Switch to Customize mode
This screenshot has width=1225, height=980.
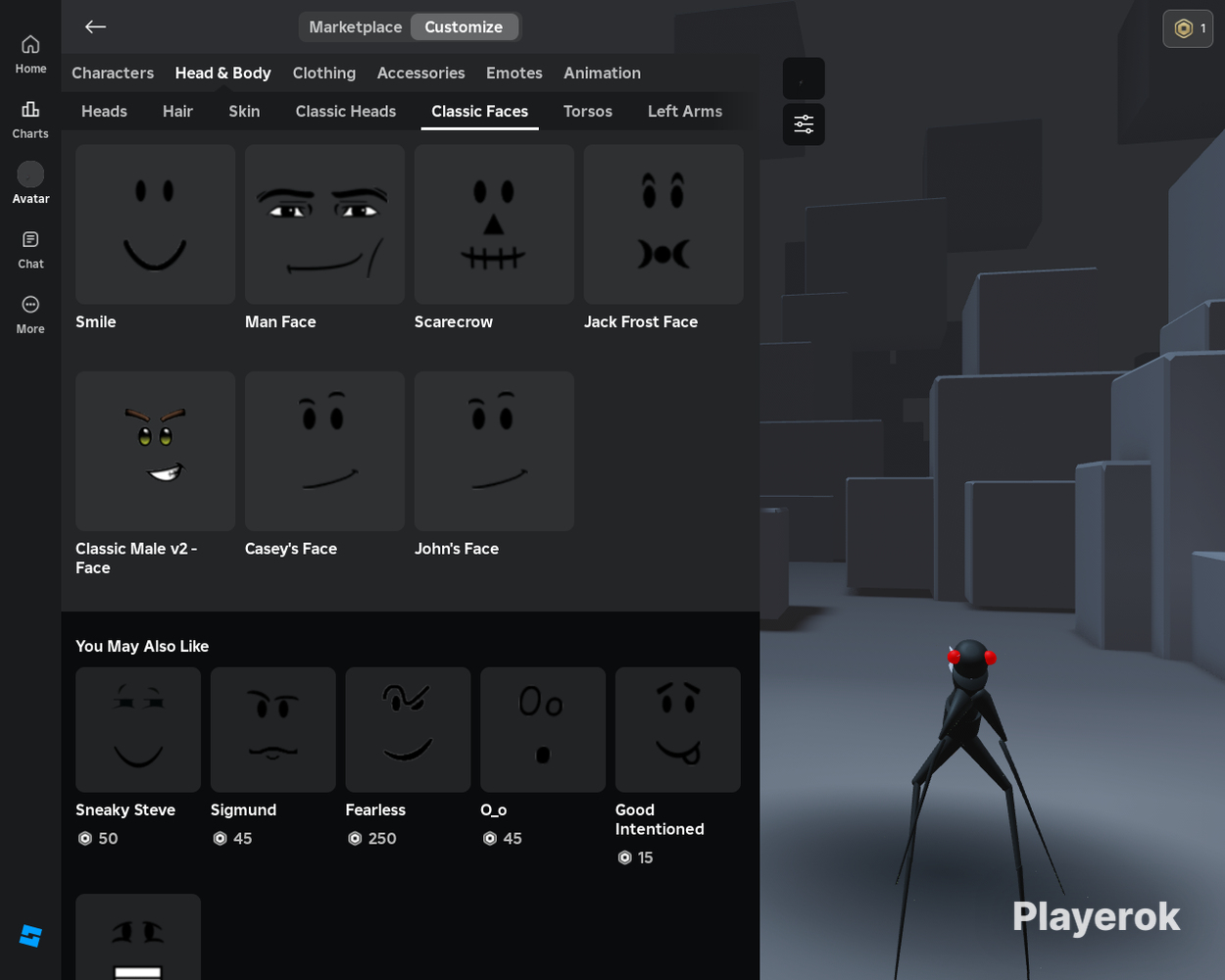click(x=464, y=27)
